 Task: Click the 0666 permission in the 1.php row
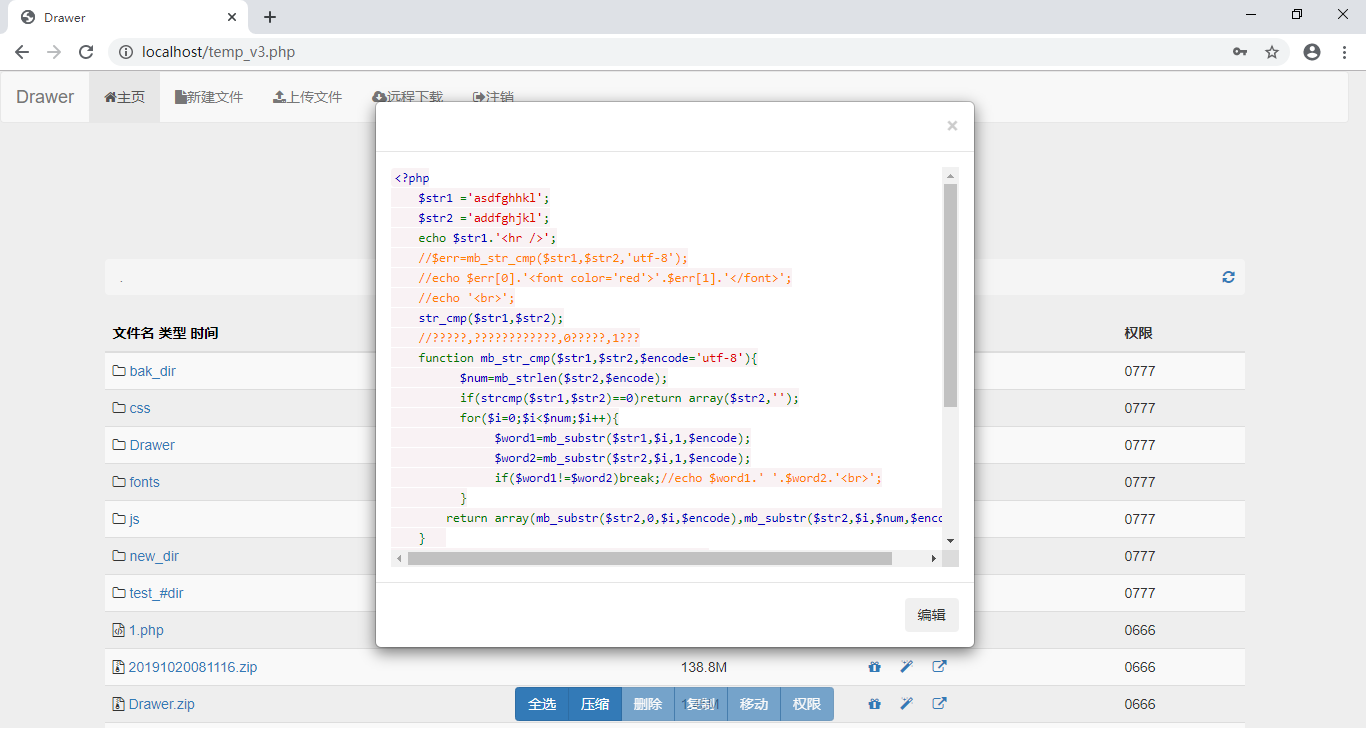coord(1140,630)
